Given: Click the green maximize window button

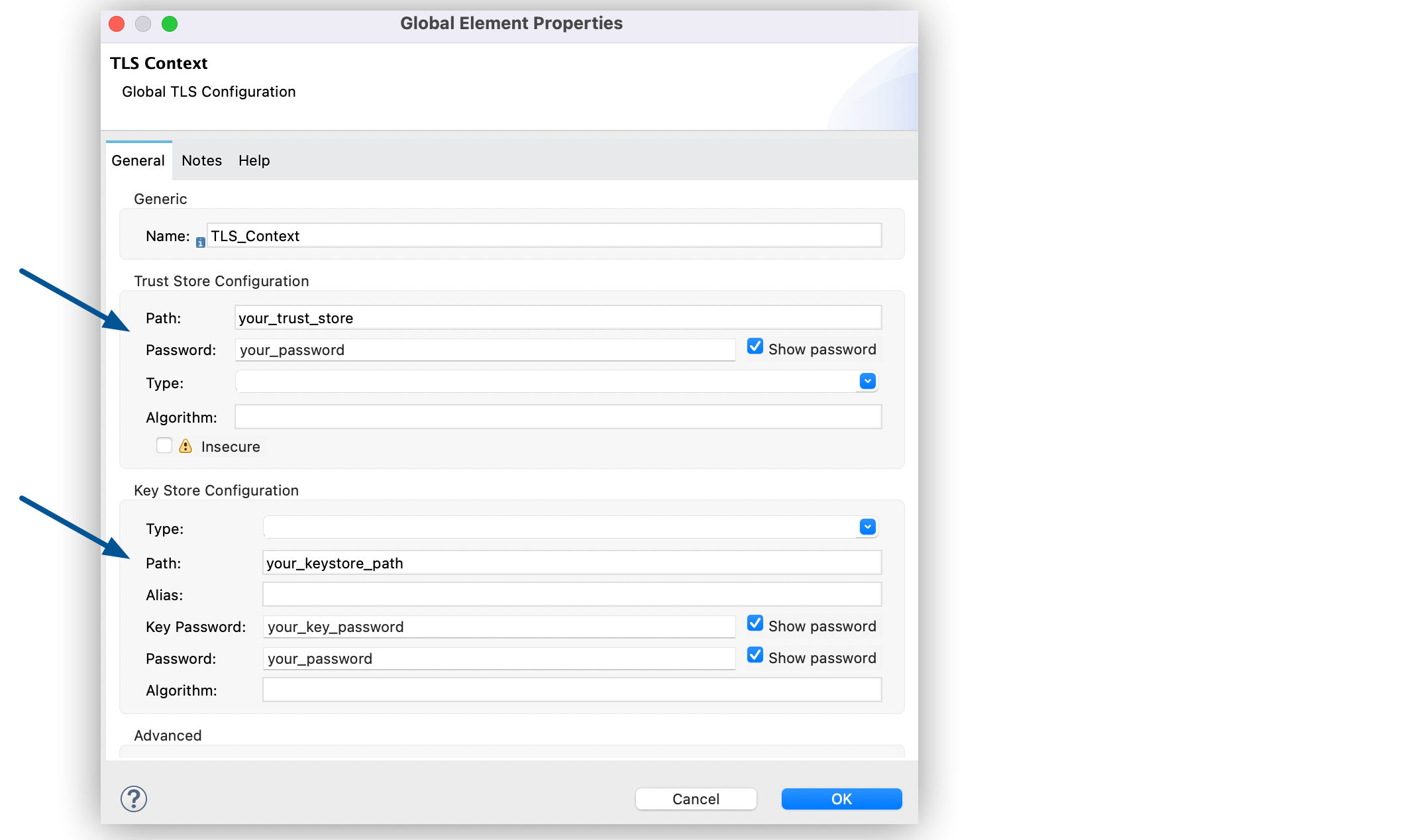Looking at the screenshot, I should point(170,24).
